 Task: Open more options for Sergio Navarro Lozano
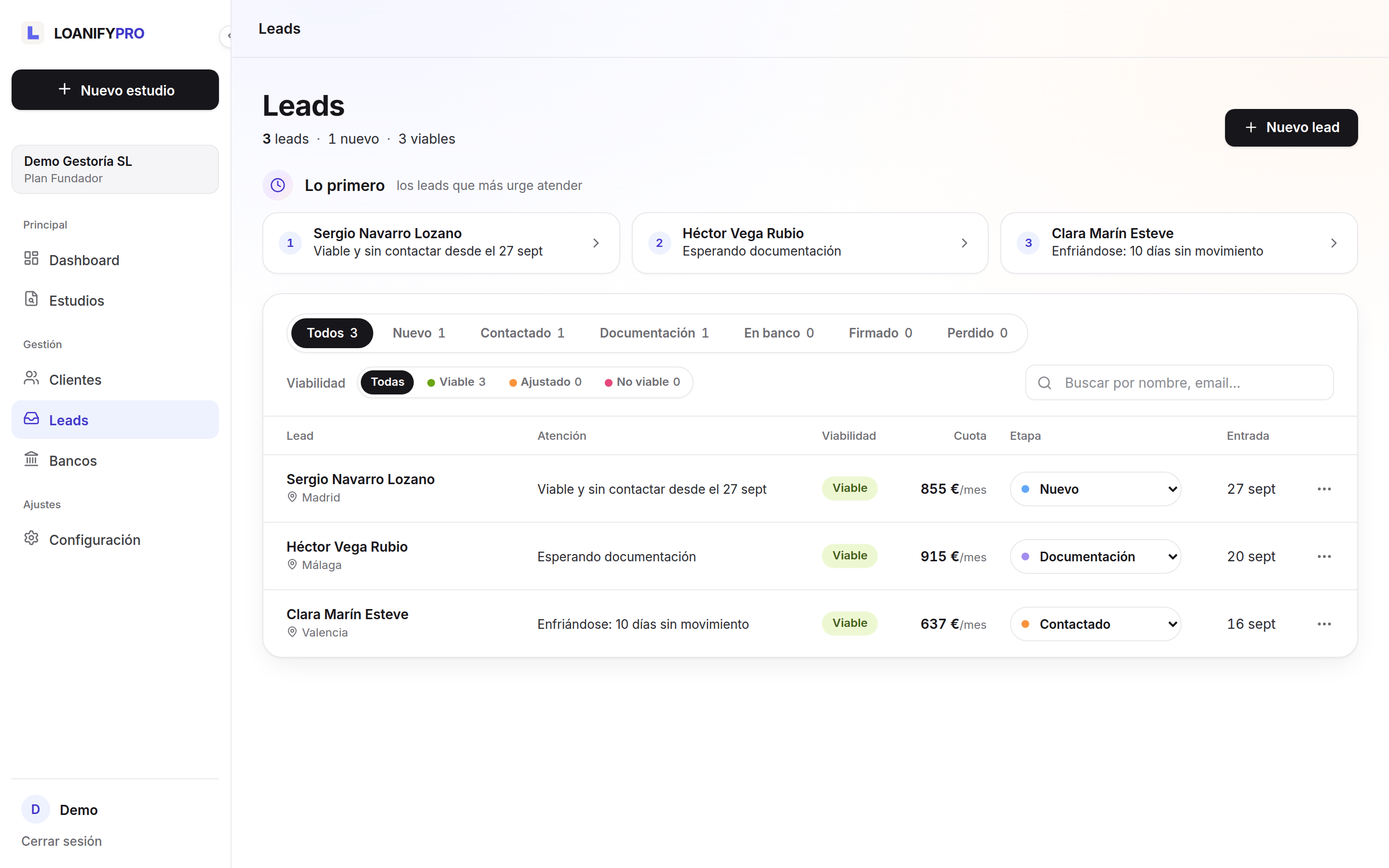1324,488
